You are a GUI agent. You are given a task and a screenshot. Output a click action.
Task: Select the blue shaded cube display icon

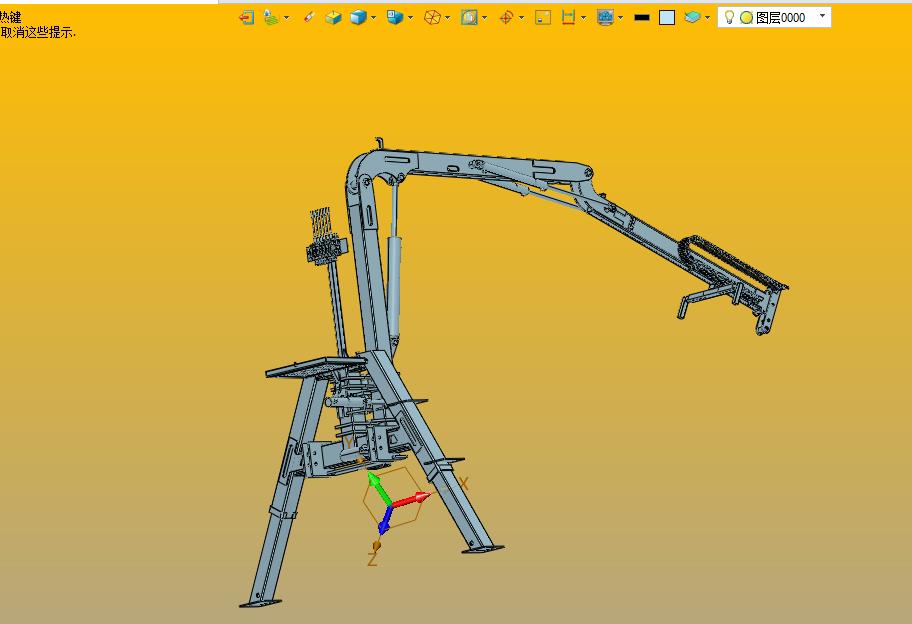(x=358, y=18)
